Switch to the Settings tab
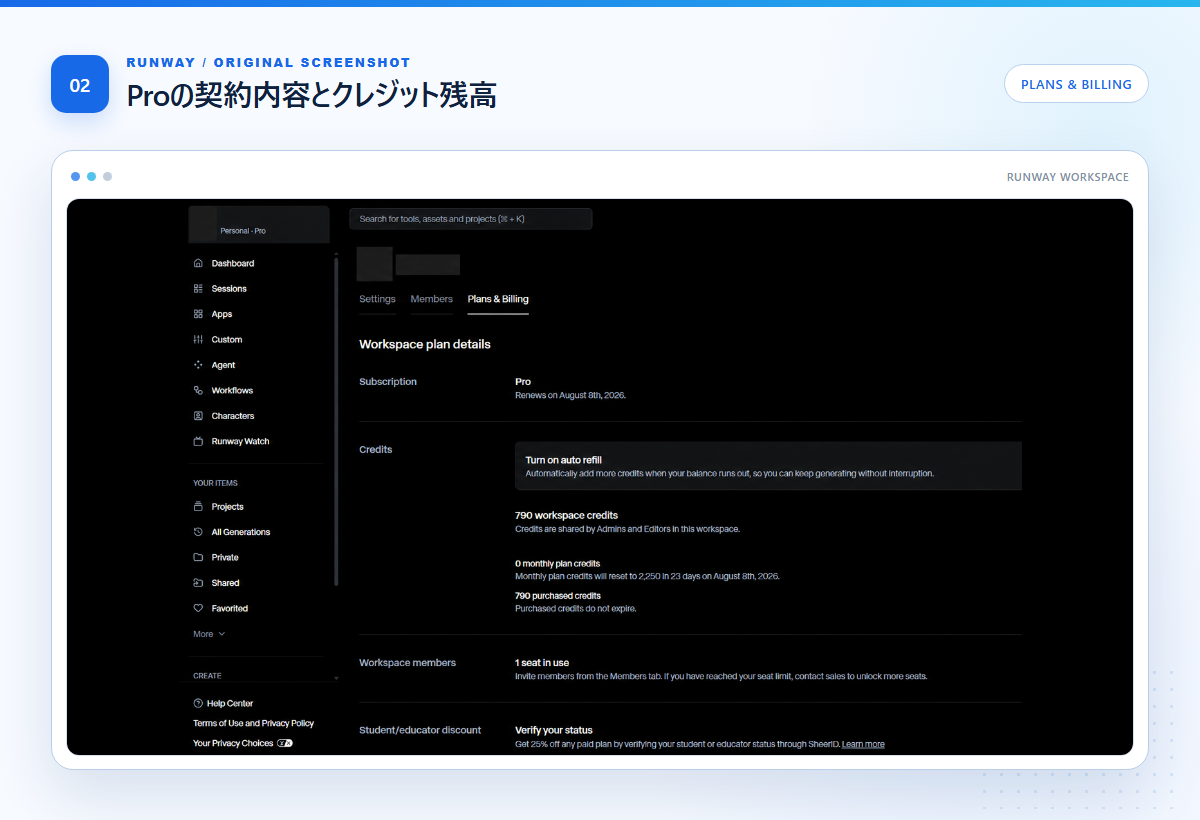The width and height of the screenshot is (1200, 820). [x=377, y=299]
